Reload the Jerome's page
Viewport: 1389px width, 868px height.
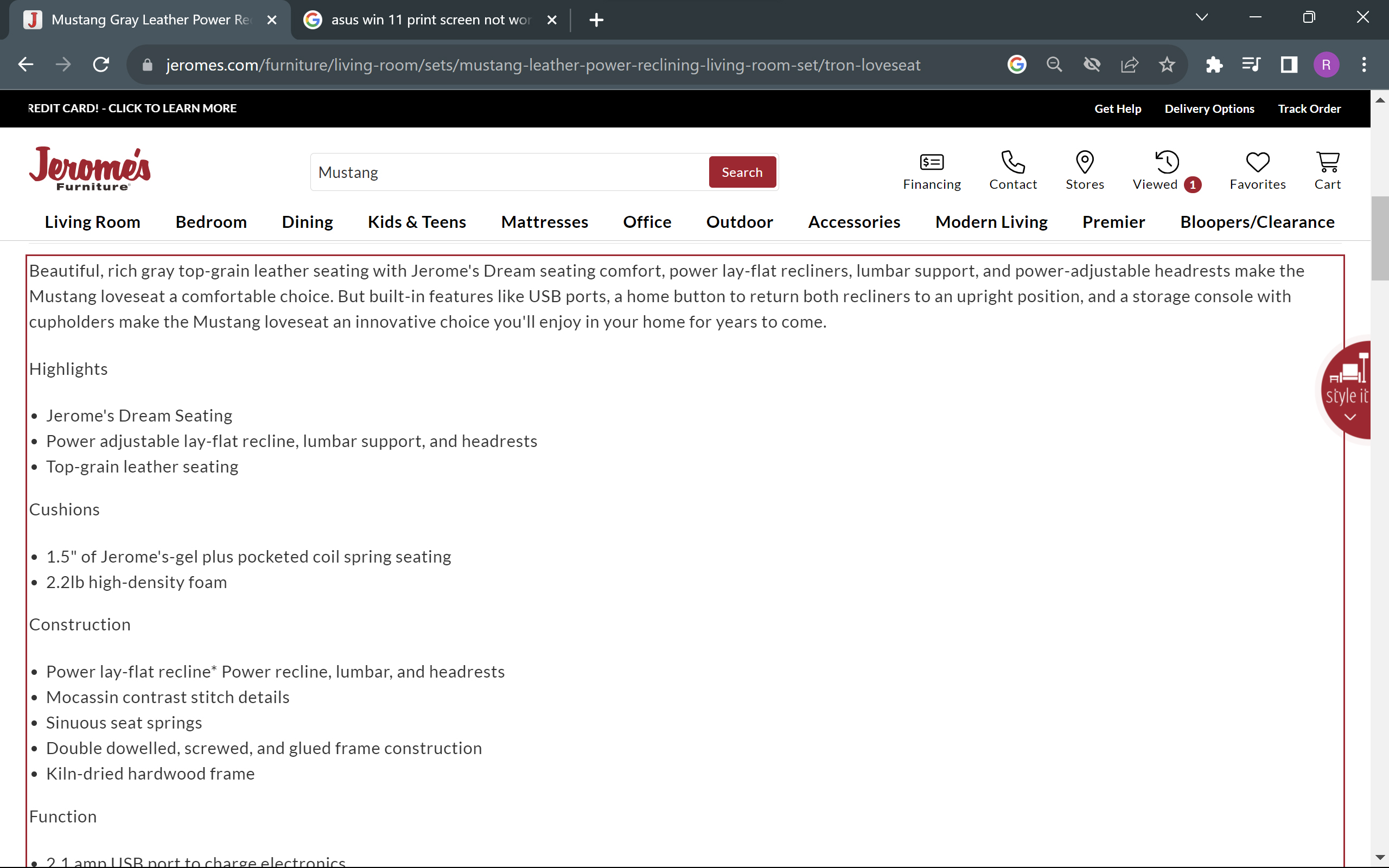point(101,65)
